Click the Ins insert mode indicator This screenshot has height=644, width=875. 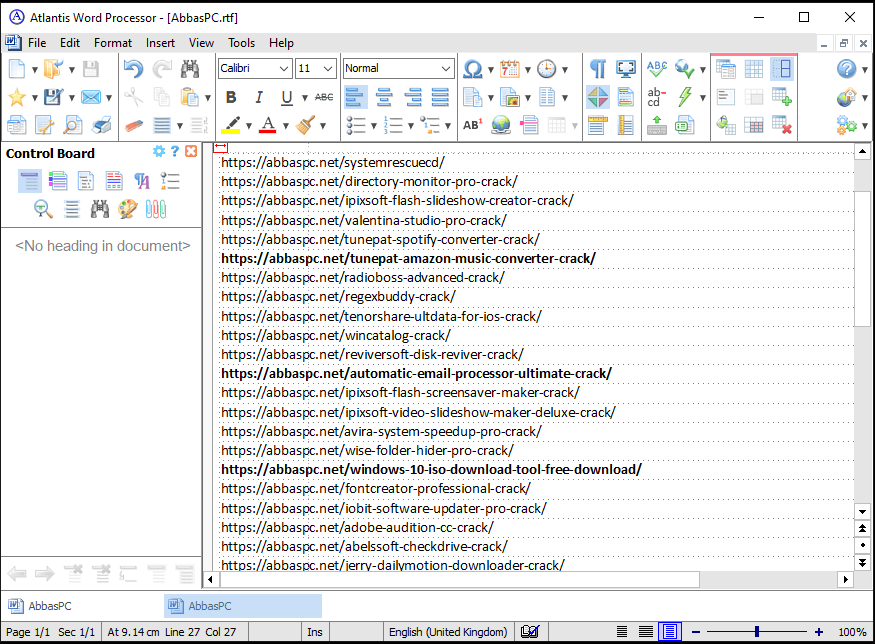(314, 632)
